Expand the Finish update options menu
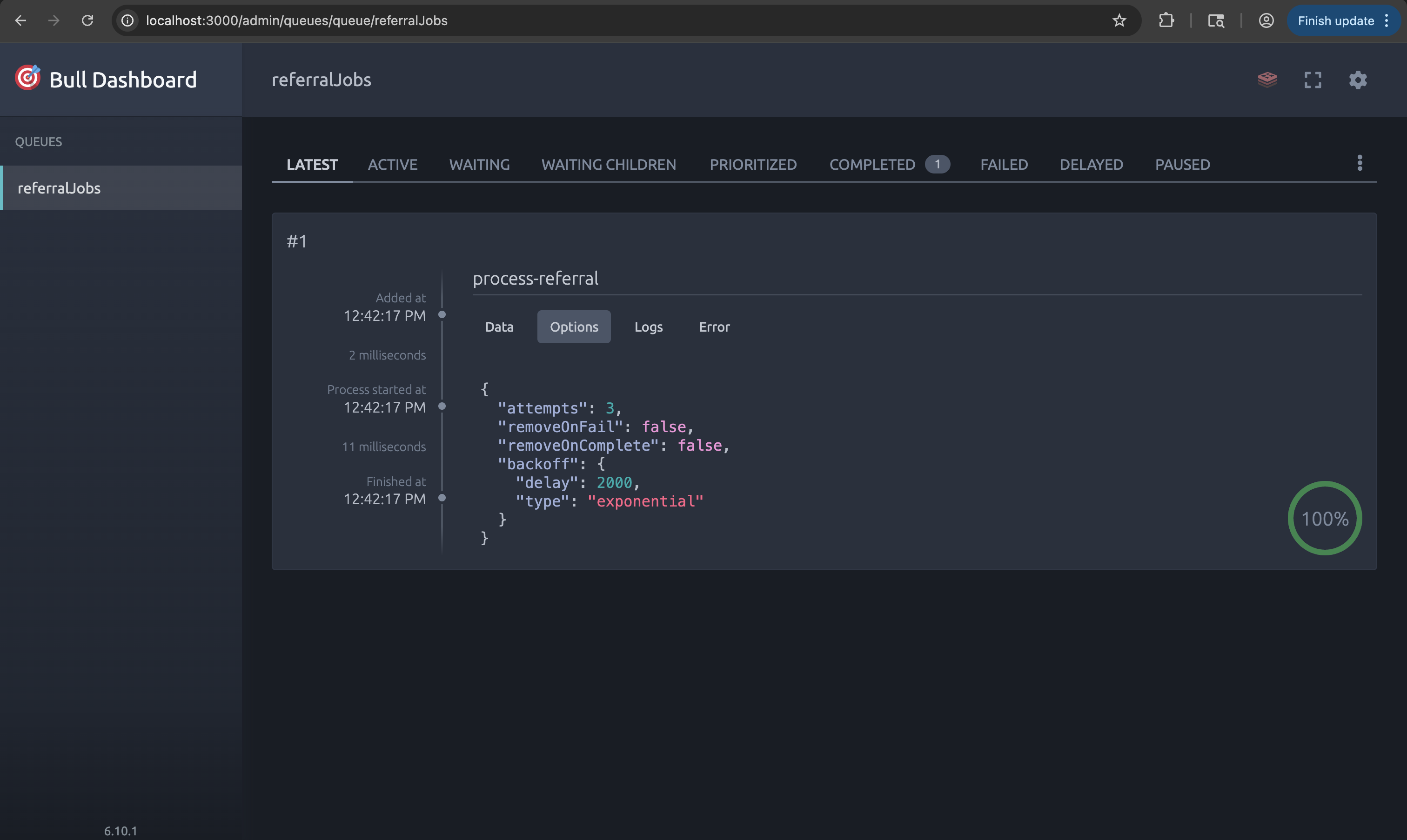This screenshot has width=1407, height=840. tap(1387, 21)
